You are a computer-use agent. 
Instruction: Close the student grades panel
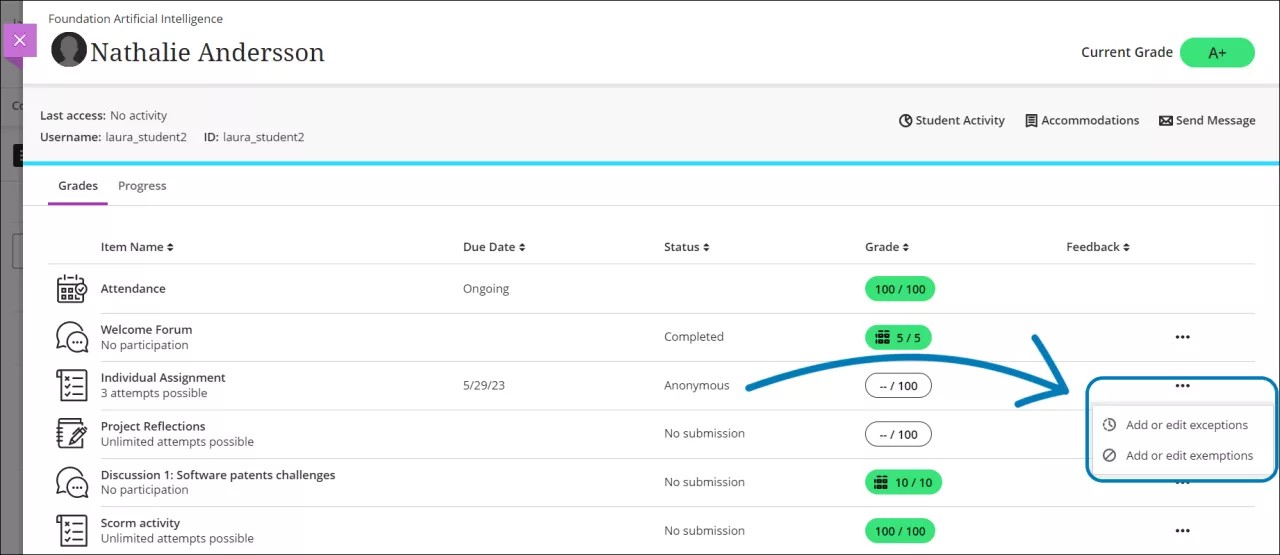pyautogui.click(x=19, y=41)
